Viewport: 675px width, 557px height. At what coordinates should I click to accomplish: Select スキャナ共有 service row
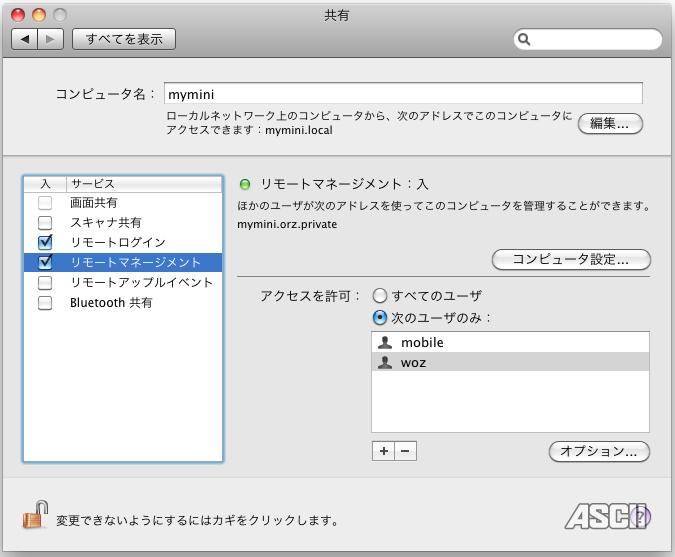(x=123, y=223)
